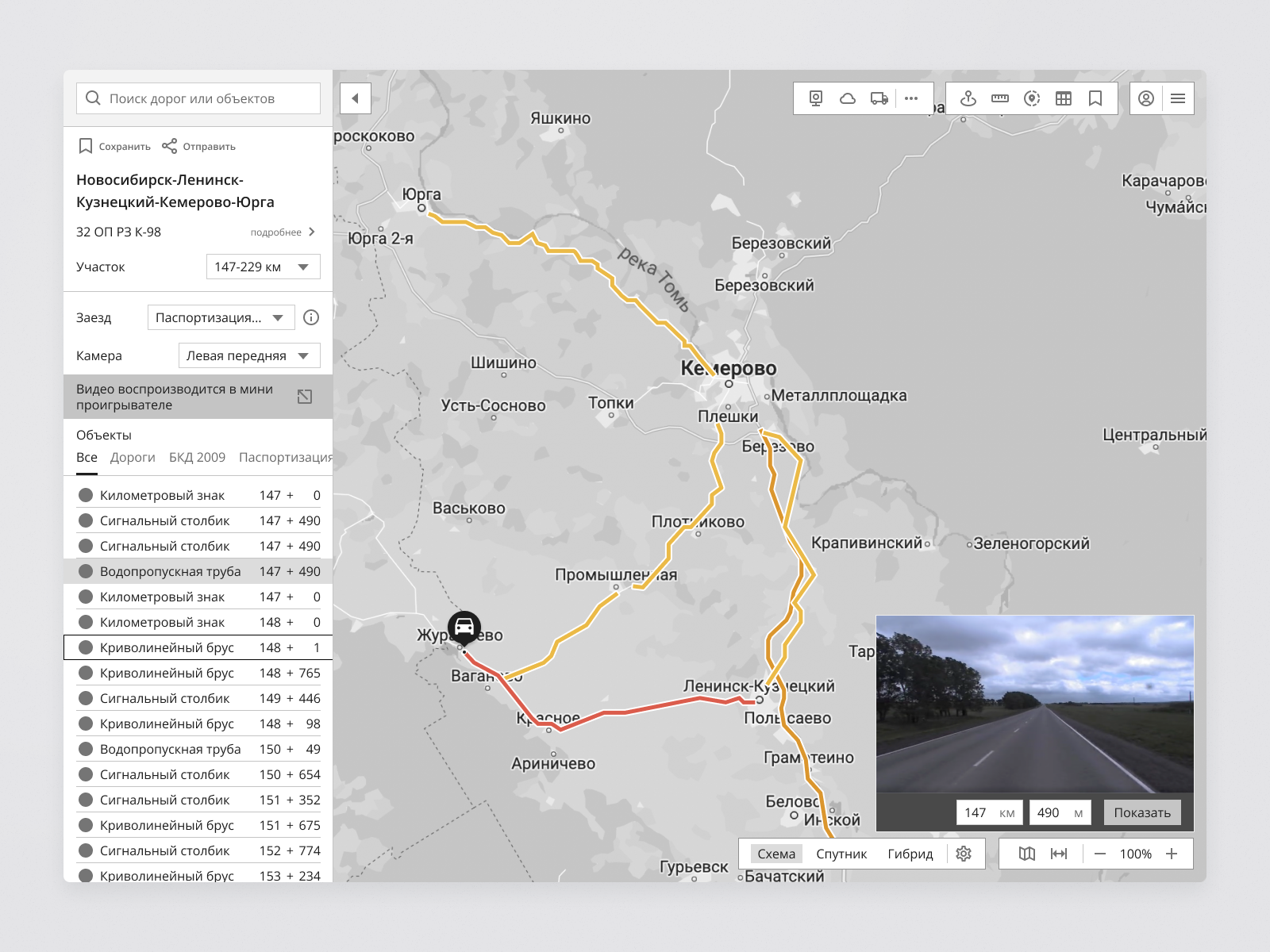
Task: Open the Заезд Паспортизация dropdown
Action: tap(221, 317)
